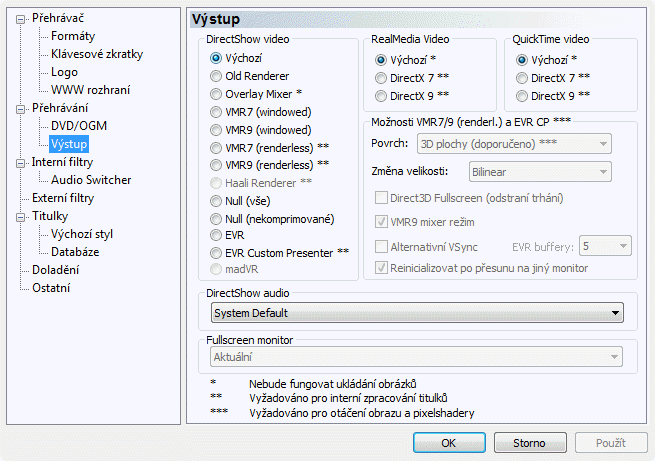The width and height of the screenshot is (655, 461).
Task: Open Formáty settings page
Action: coord(73,36)
